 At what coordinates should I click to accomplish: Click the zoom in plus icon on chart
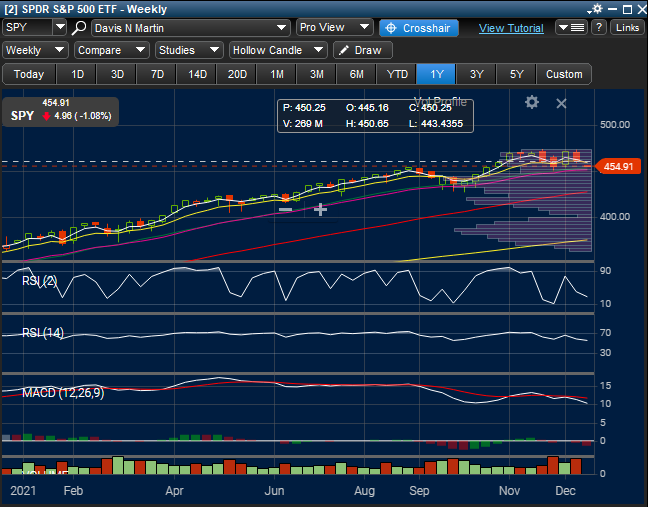(320, 210)
